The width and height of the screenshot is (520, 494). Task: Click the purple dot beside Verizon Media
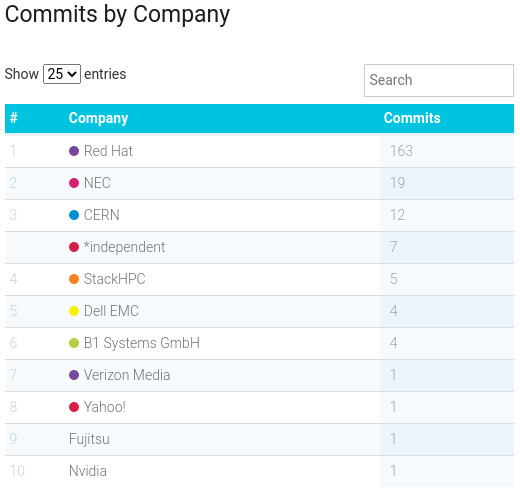[74, 375]
